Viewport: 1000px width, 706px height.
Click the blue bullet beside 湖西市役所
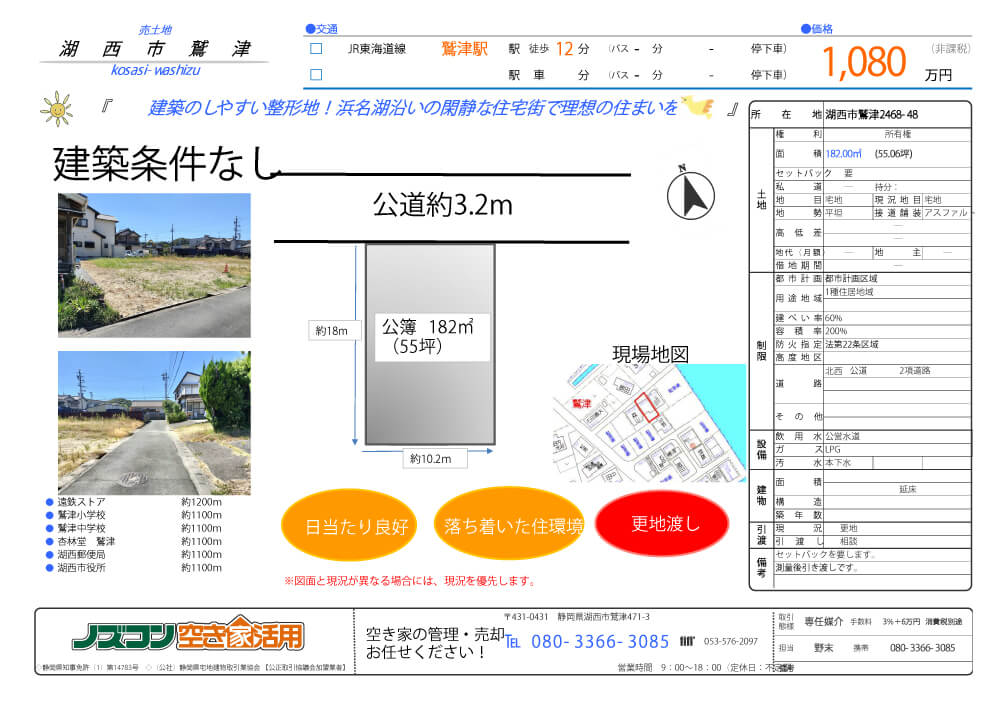click(x=49, y=567)
